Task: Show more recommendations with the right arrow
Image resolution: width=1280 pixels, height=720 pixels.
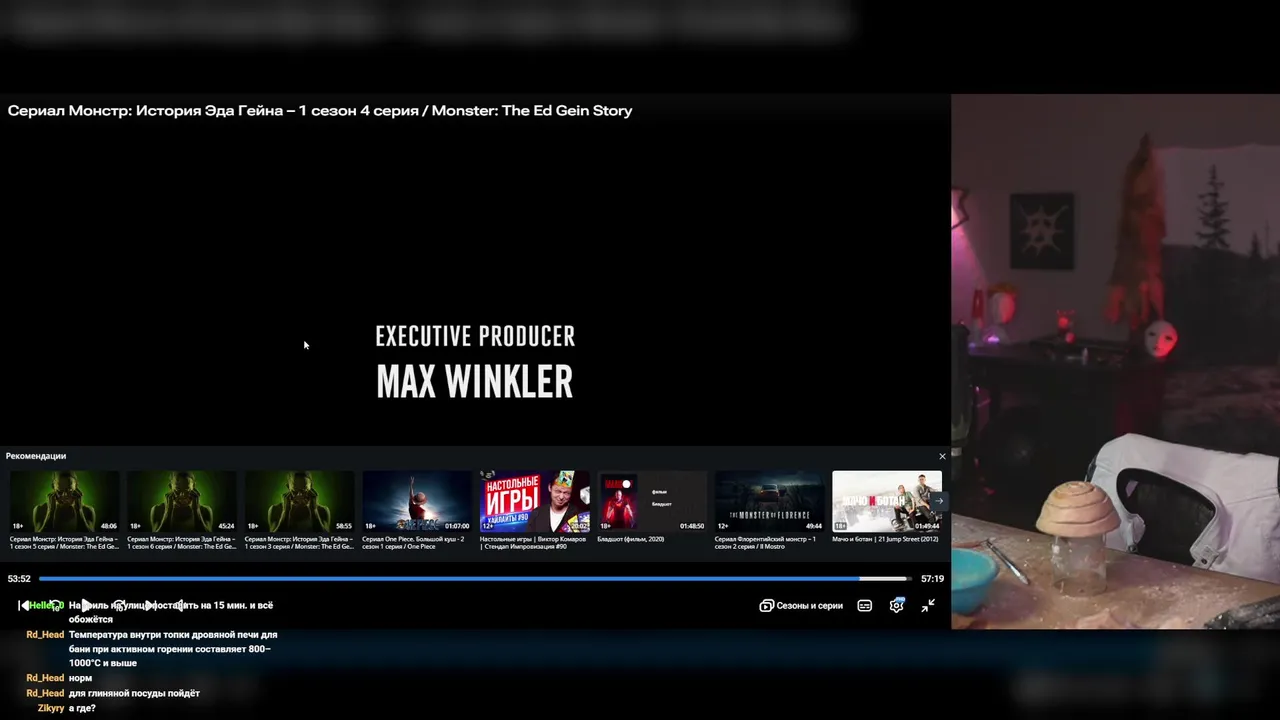Action: [938, 501]
